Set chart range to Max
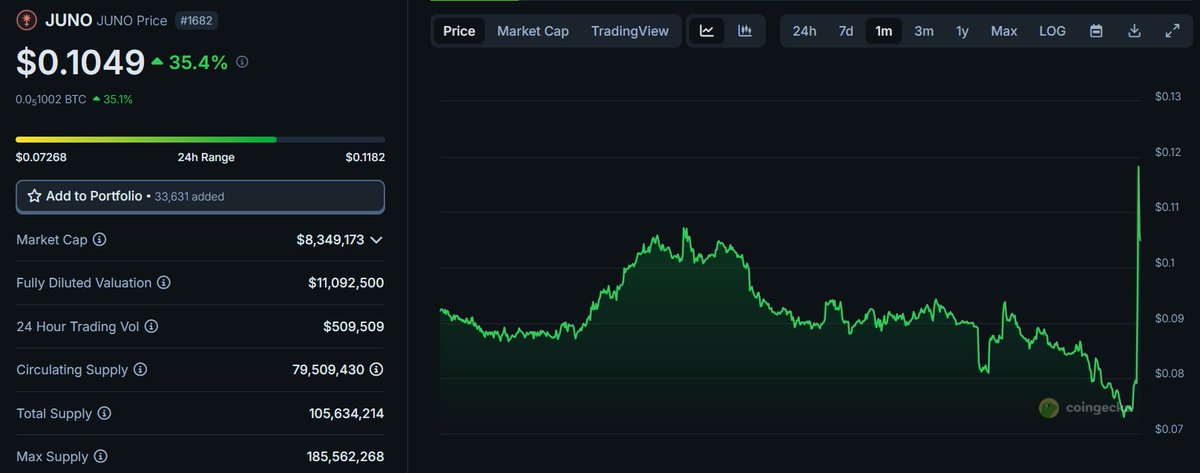 (x=1004, y=31)
